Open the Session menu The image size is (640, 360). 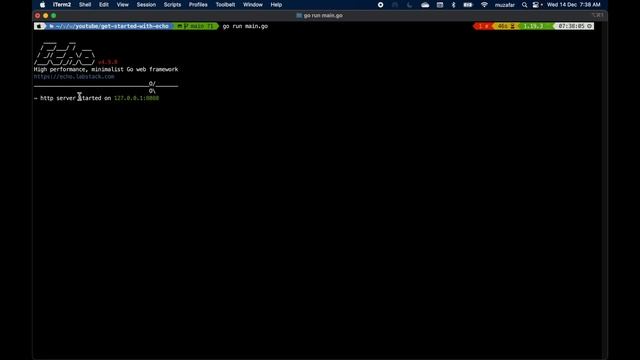click(x=146, y=5)
